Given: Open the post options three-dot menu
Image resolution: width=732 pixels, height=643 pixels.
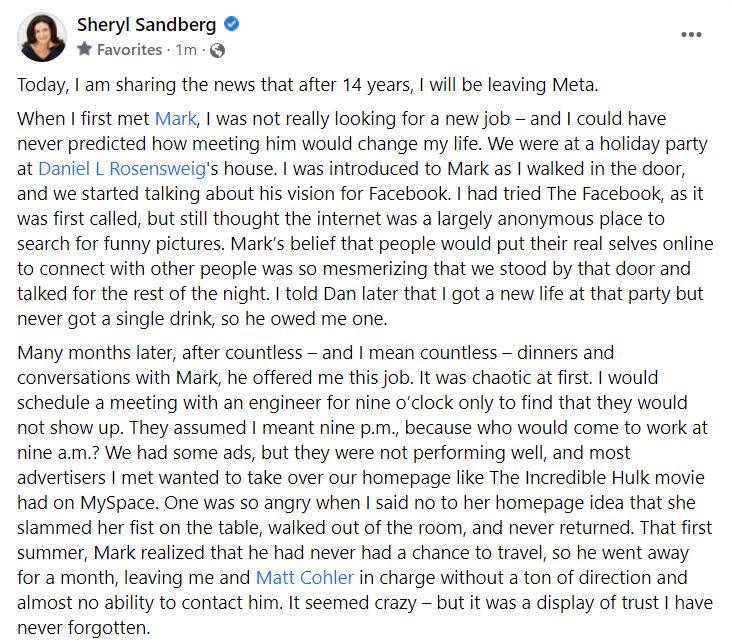Looking at the screenshot, I should point(691,34).
